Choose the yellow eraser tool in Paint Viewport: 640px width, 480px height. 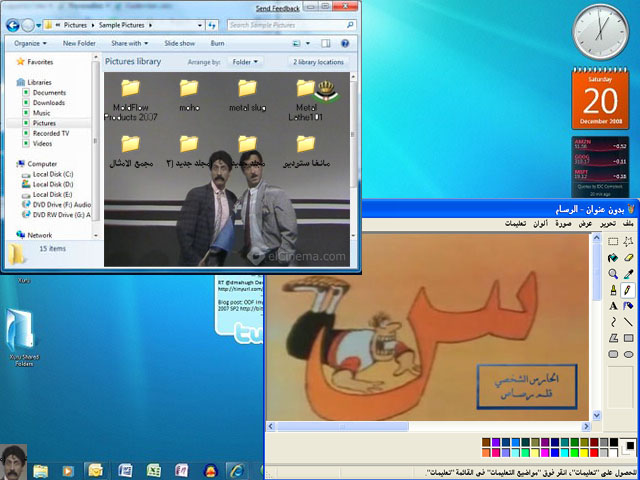pos(628,258)
